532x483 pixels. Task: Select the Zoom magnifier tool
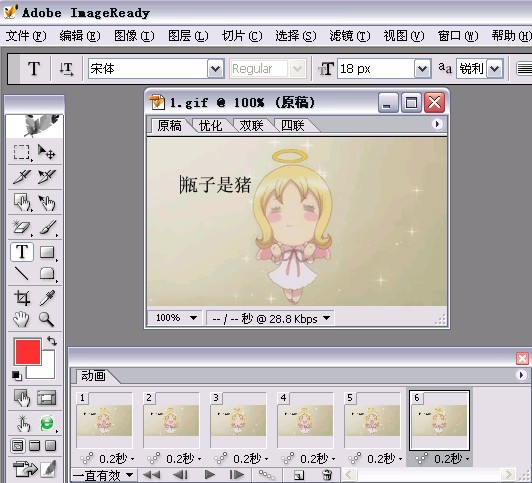coord(46,319)
